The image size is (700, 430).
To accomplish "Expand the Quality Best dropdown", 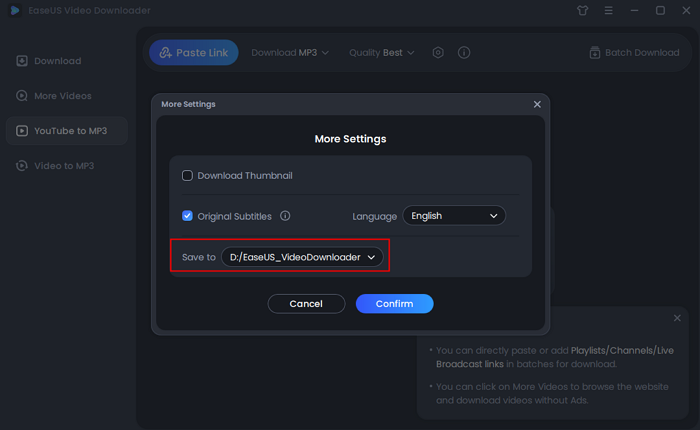I will pos(382,53).
